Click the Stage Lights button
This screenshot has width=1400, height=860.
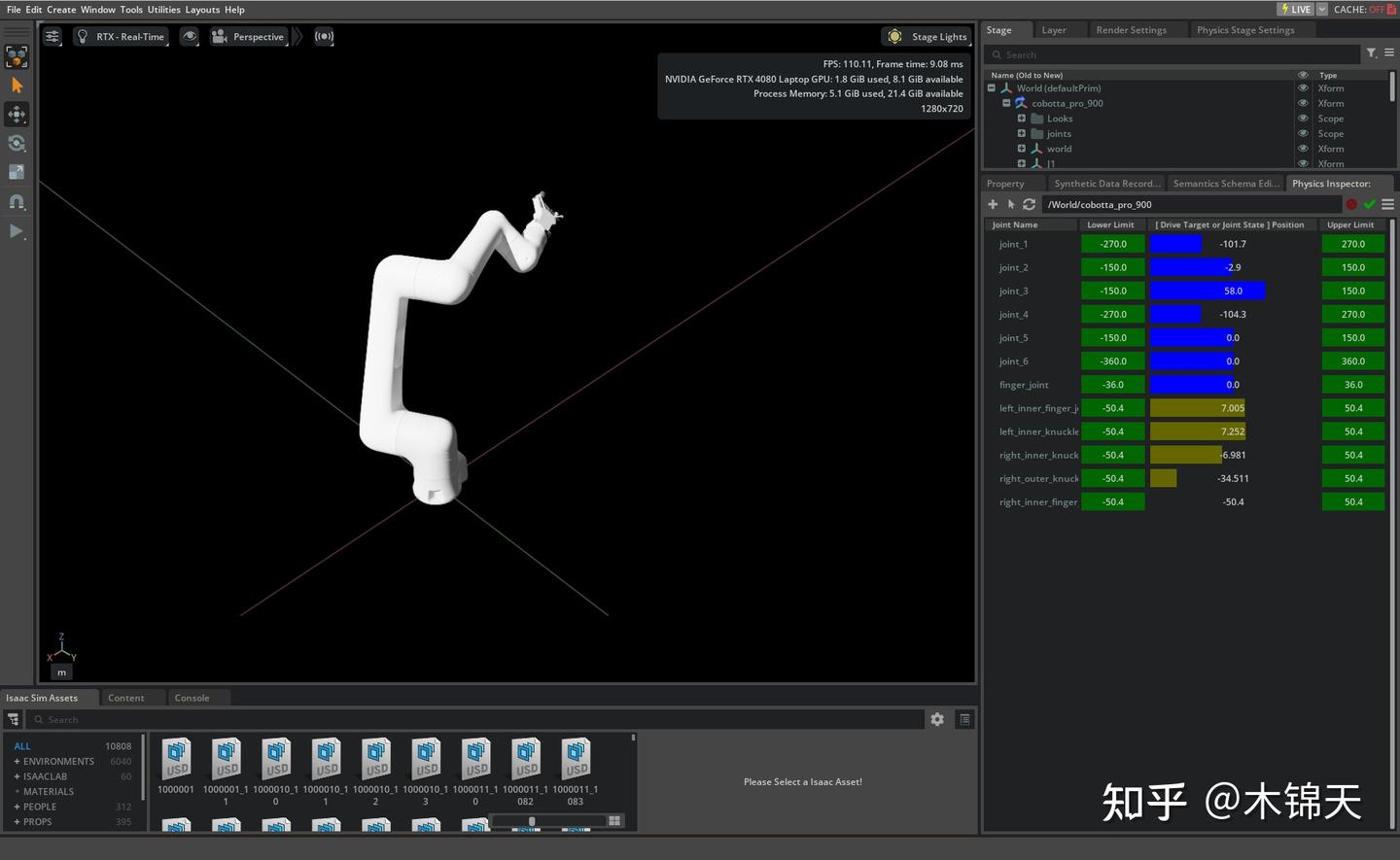tap(927, 36)
